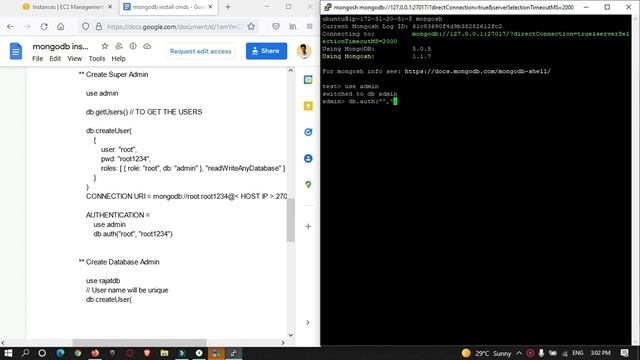The width and height of the screenshot is (640, 360).
Task: Open the Windows Start menu
Action: pyautogui.click(x=8, y=353)
